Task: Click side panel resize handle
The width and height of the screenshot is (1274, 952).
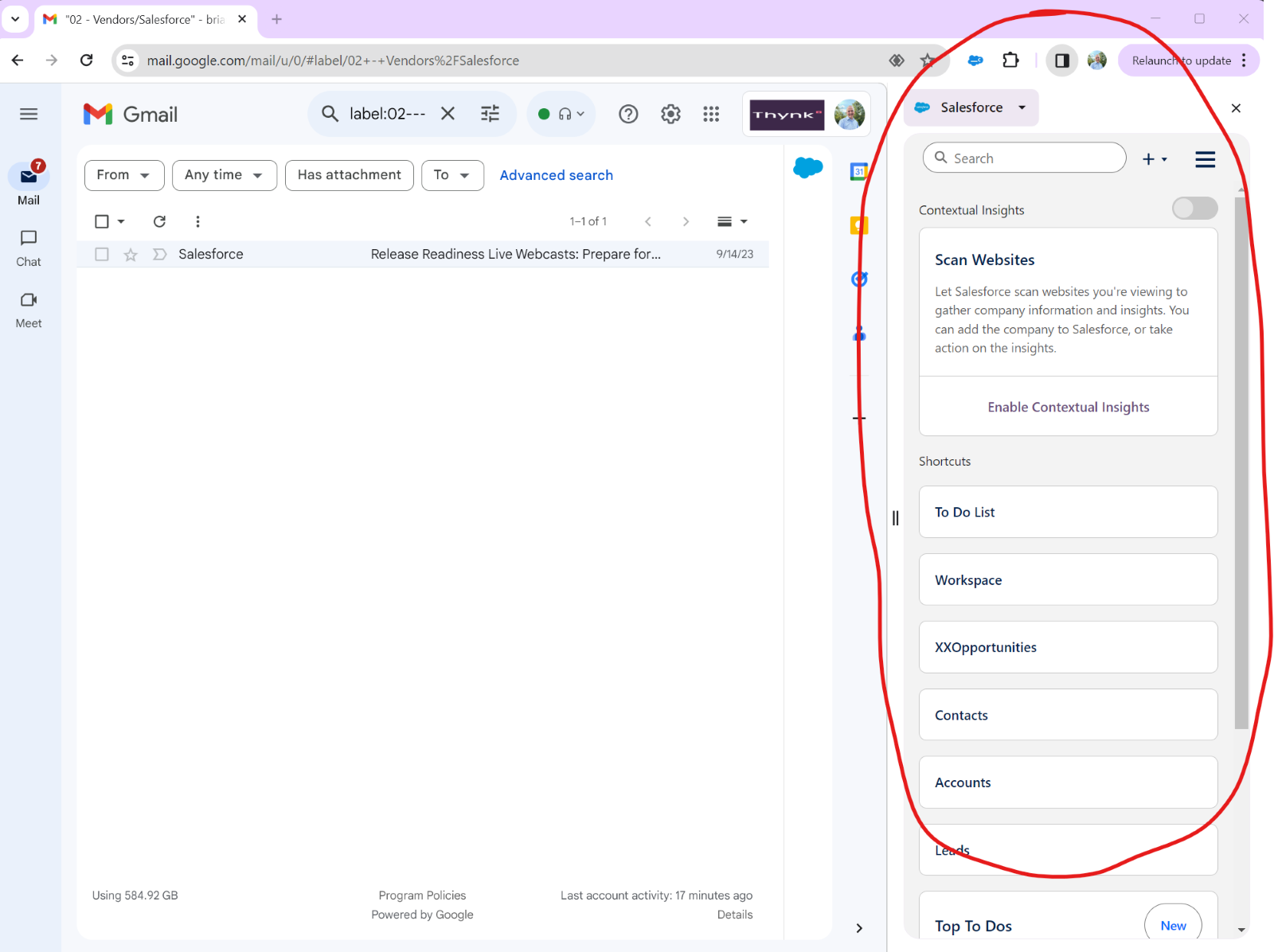Action: point(895,518)
